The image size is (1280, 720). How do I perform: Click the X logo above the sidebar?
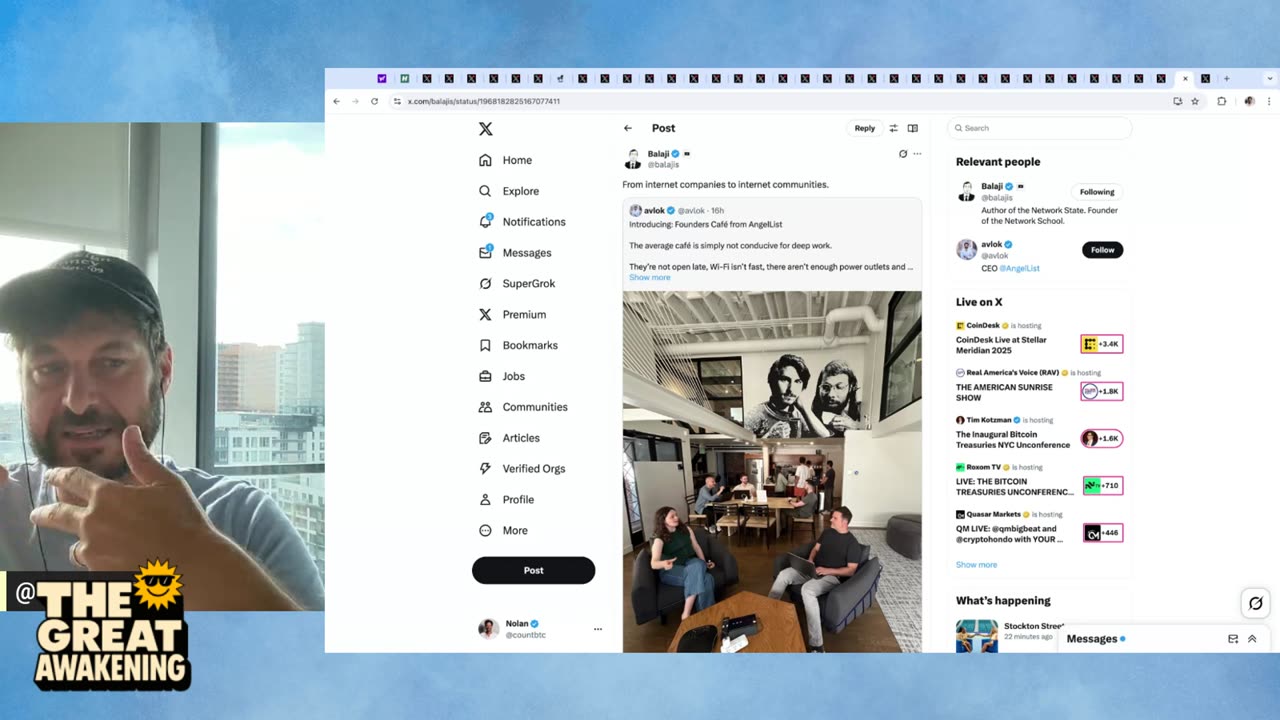[485, 129]
